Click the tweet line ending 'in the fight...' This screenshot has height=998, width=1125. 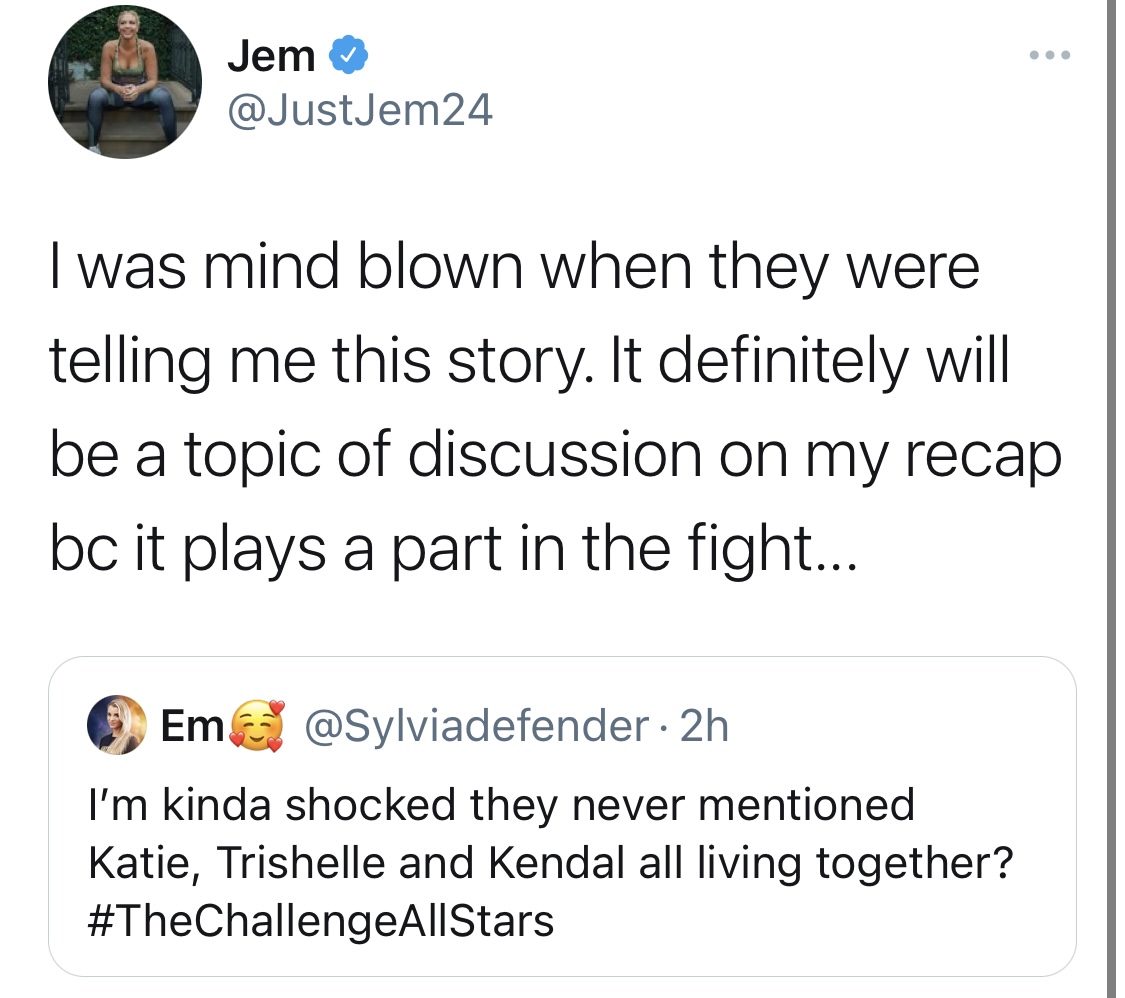pyautogui.click(x=453, y=549)
